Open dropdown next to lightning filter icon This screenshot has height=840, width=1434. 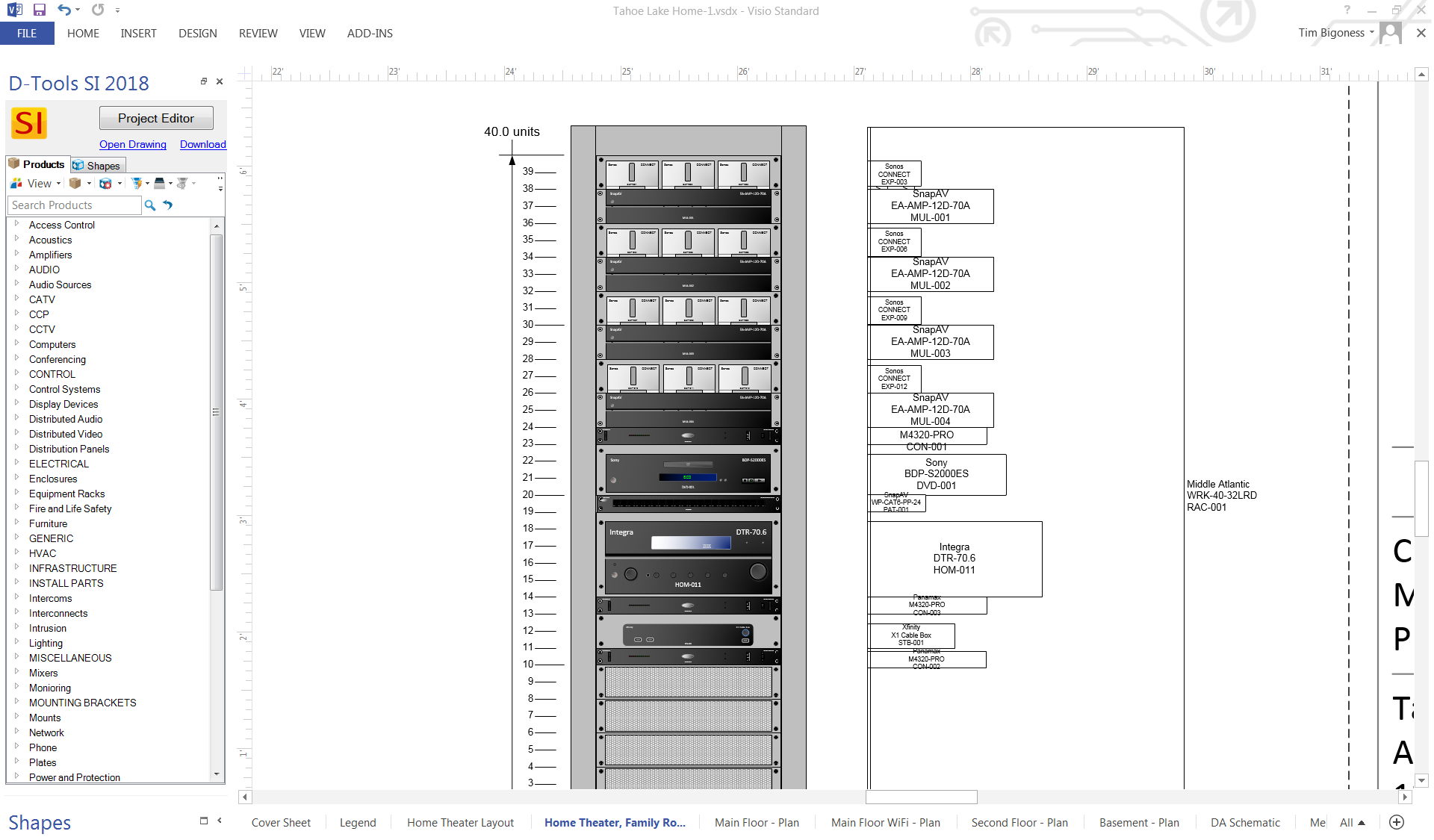[147, 183]
